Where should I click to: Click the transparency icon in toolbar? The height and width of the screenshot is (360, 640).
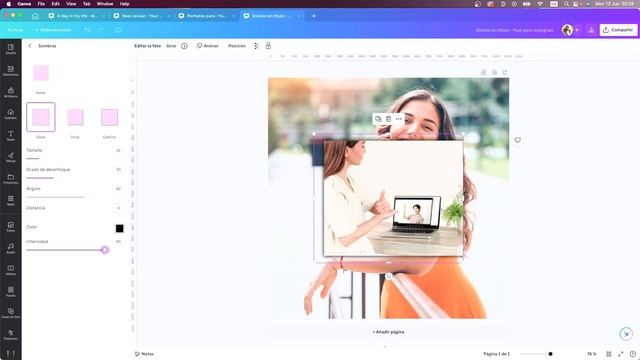pyautogui.click(x=256, y=46)
